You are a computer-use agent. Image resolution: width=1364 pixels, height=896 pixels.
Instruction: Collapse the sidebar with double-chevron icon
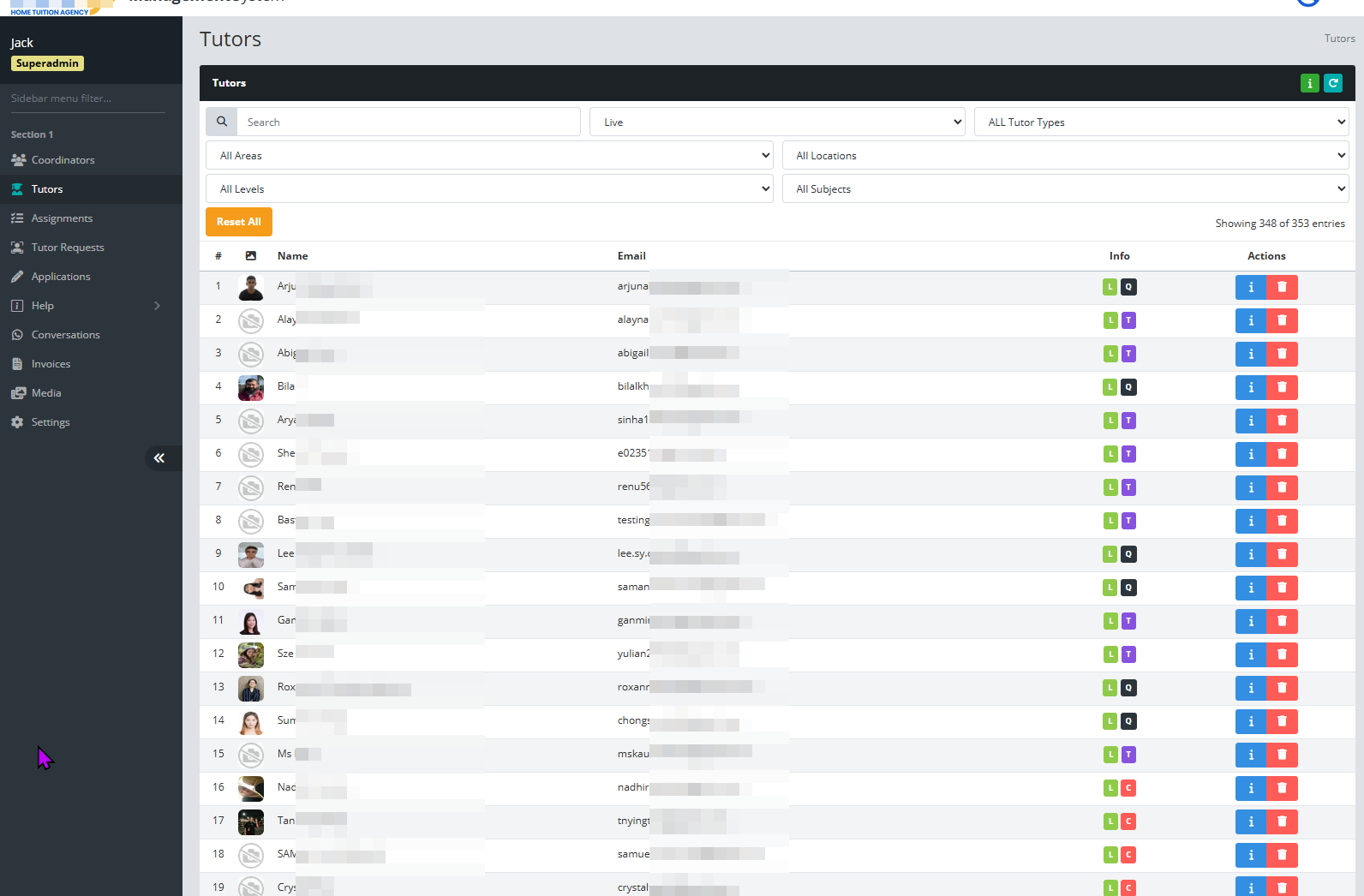159,458
